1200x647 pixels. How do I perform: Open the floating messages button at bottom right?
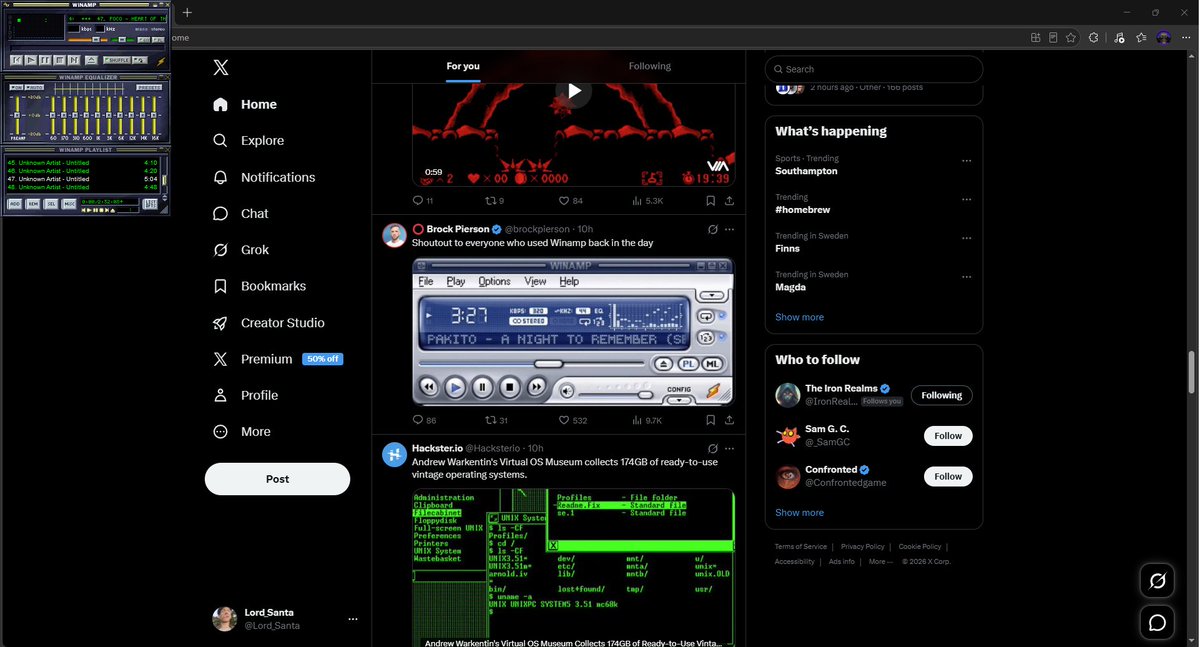pyautogui.click(x=1157, y=623)
